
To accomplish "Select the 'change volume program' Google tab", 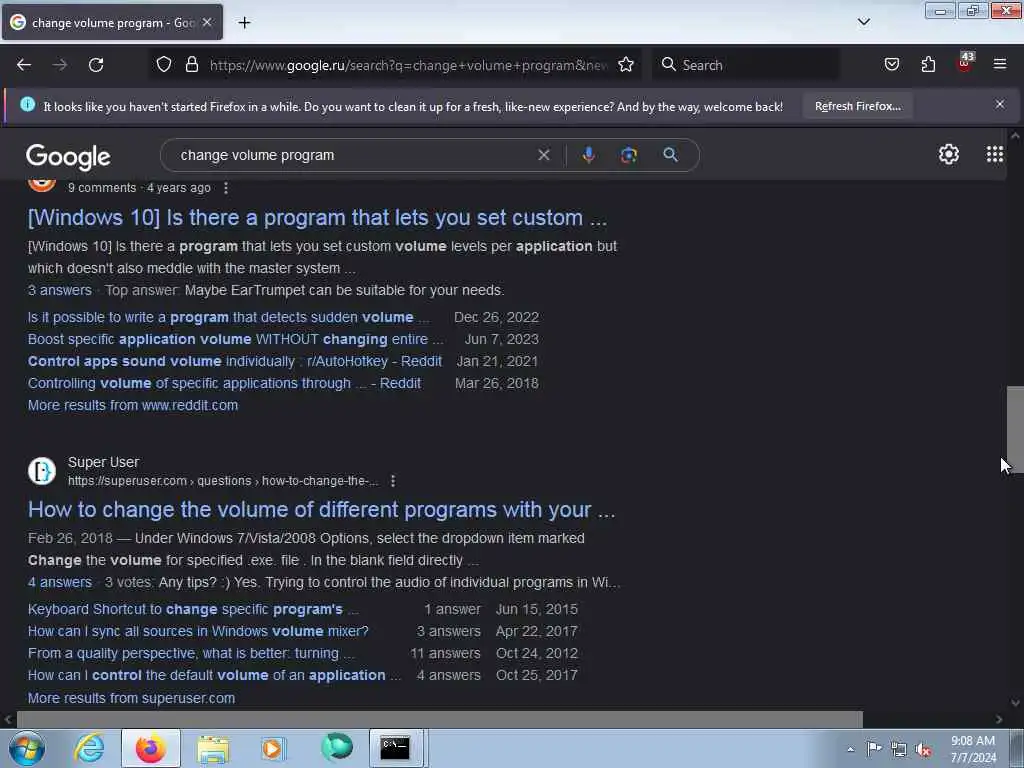I will [x=112, y=22].
